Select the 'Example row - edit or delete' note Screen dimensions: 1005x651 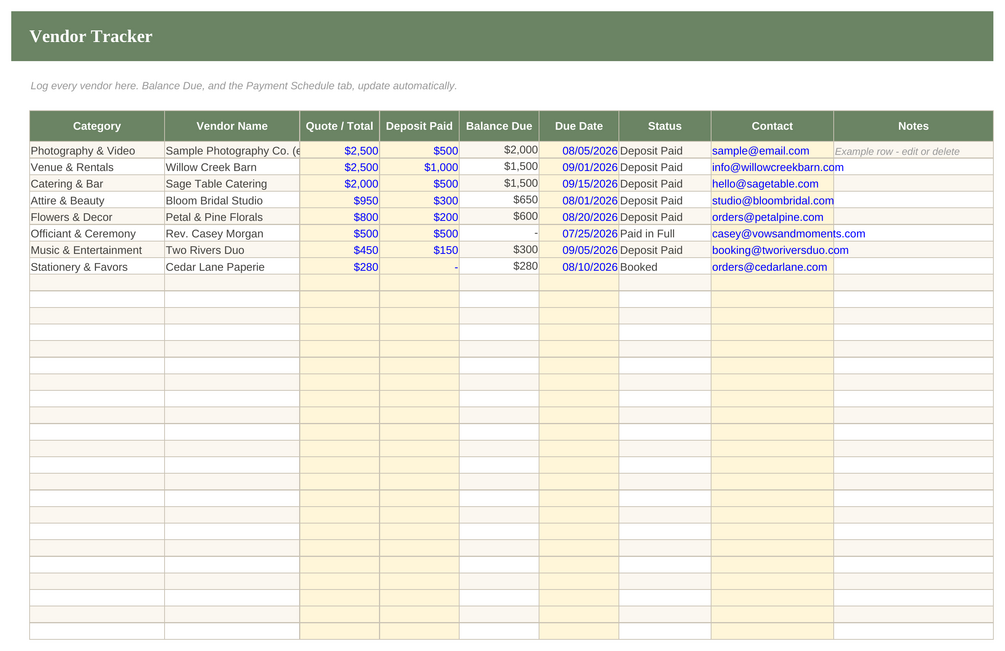[x=897, y=152]
